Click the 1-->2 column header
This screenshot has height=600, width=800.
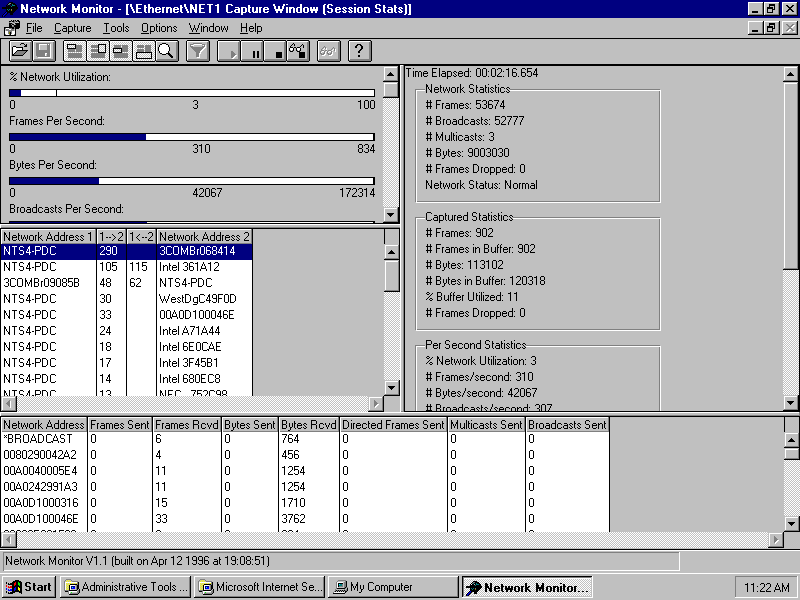111,237
